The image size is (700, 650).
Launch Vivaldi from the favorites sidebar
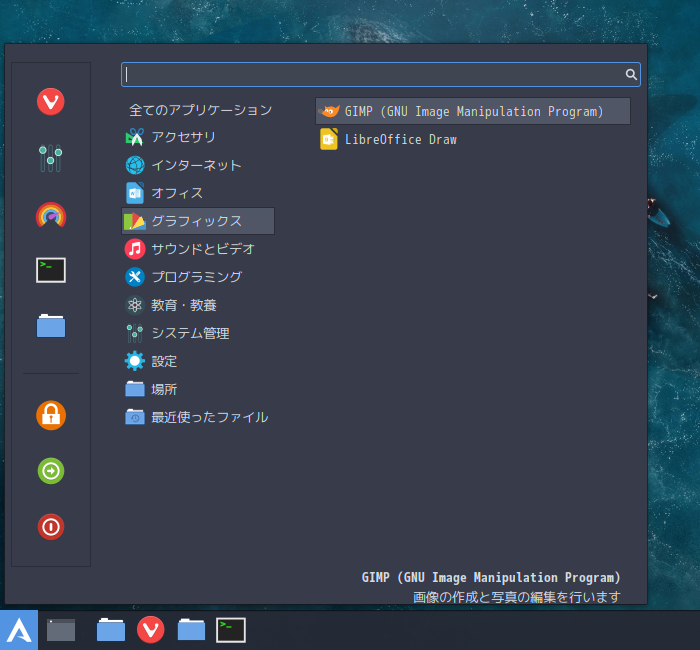tap(50, 102)
